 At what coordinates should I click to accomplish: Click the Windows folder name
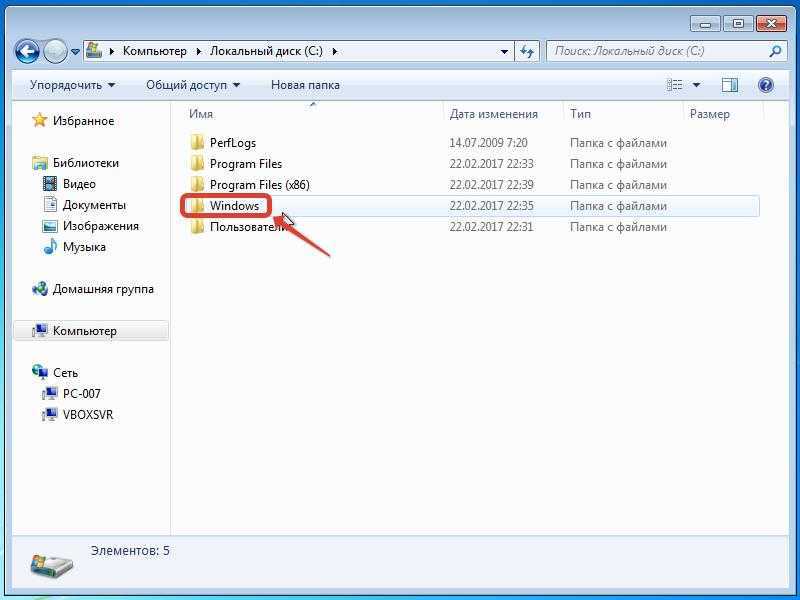(235, 206)
